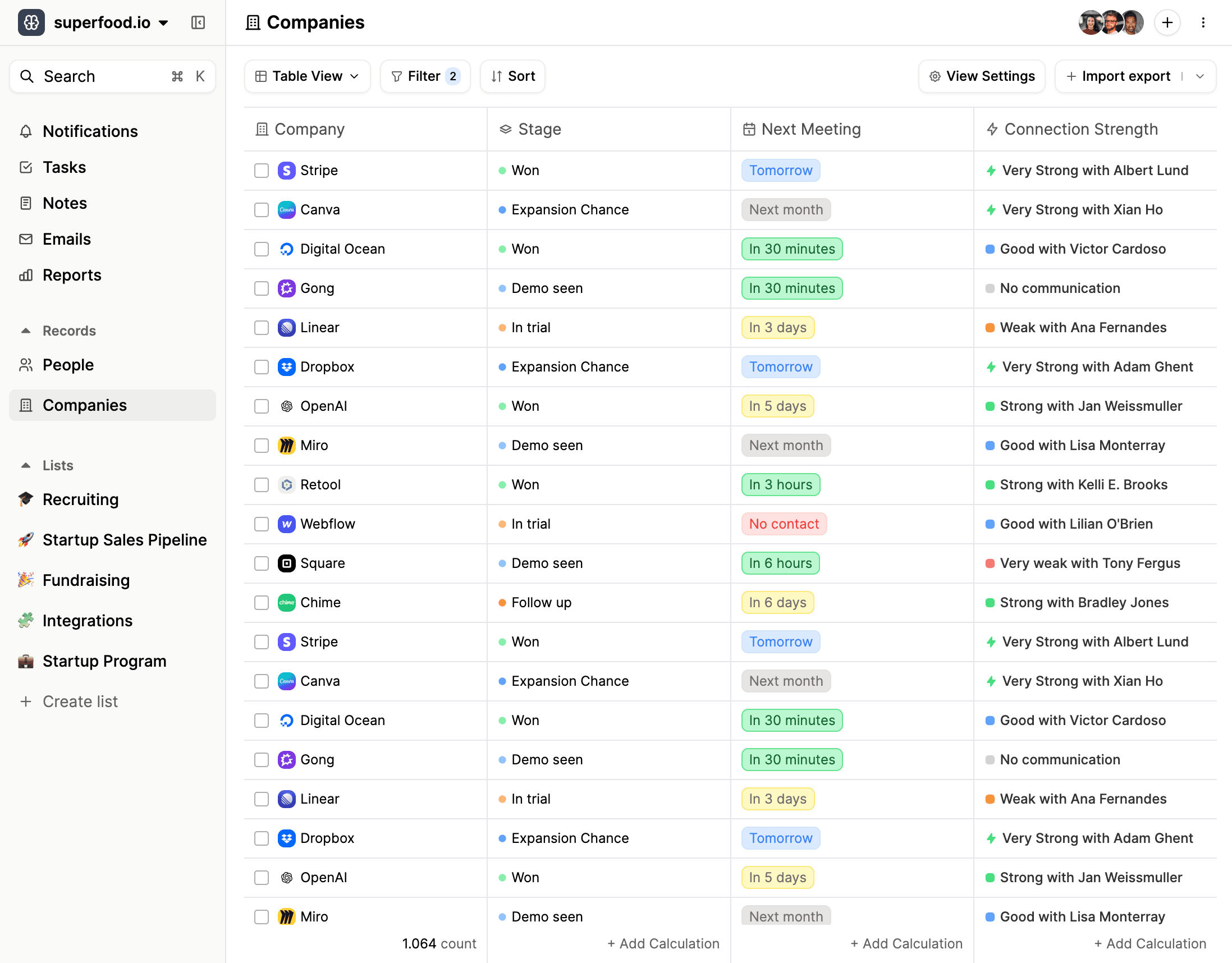Click the green In 3 hours tag
Viewport: 1232px width, 963px height.
(781, 485)
